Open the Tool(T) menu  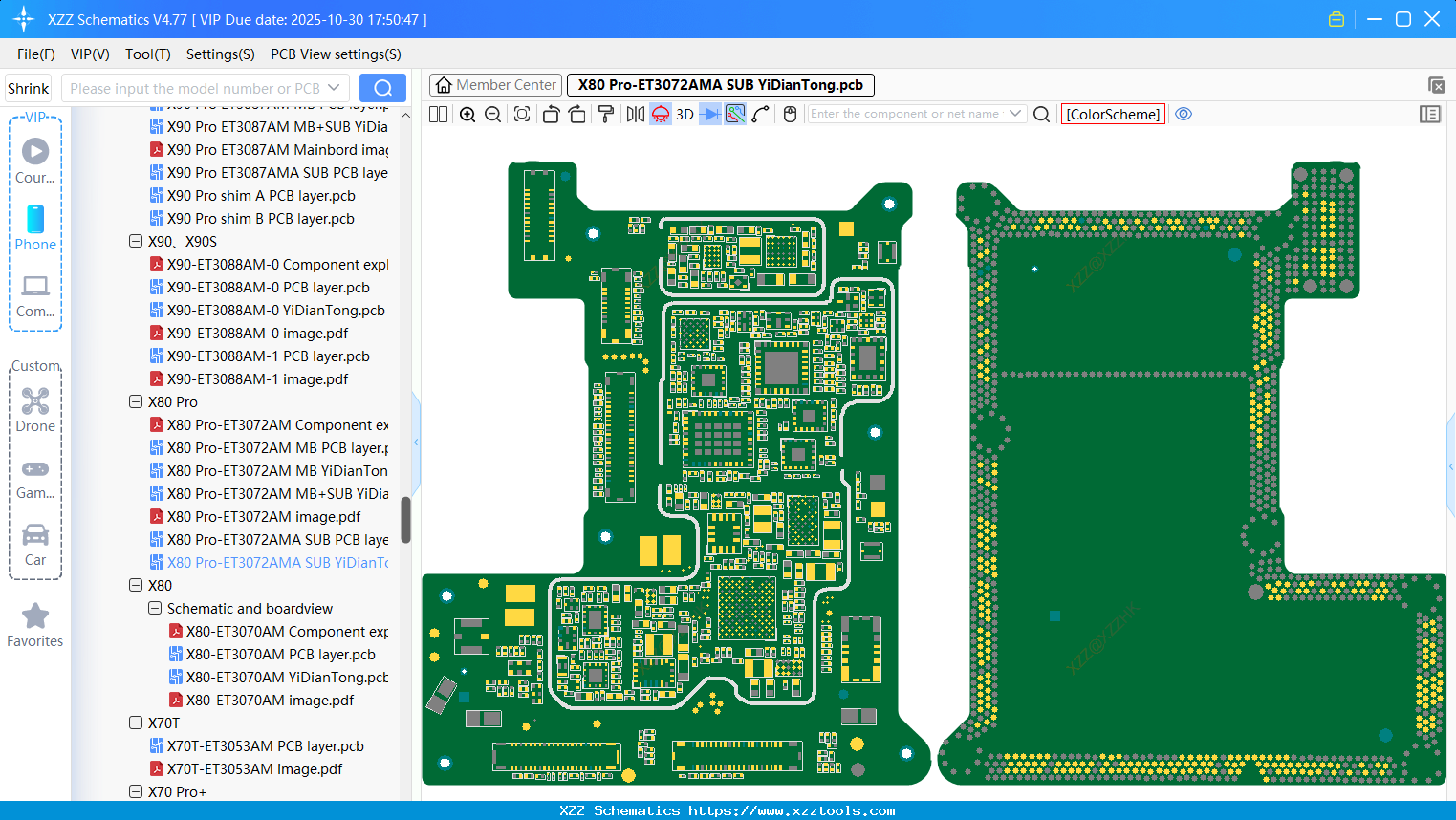148,54
